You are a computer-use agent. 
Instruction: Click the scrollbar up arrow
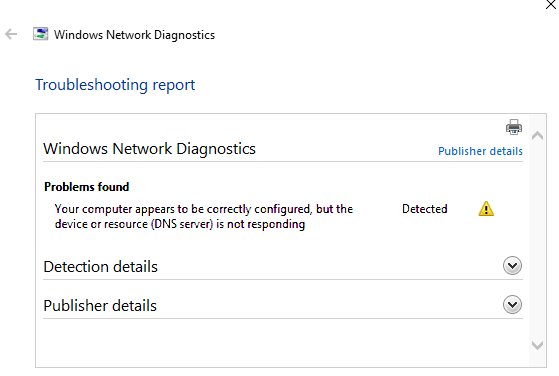tap(537, 135)
